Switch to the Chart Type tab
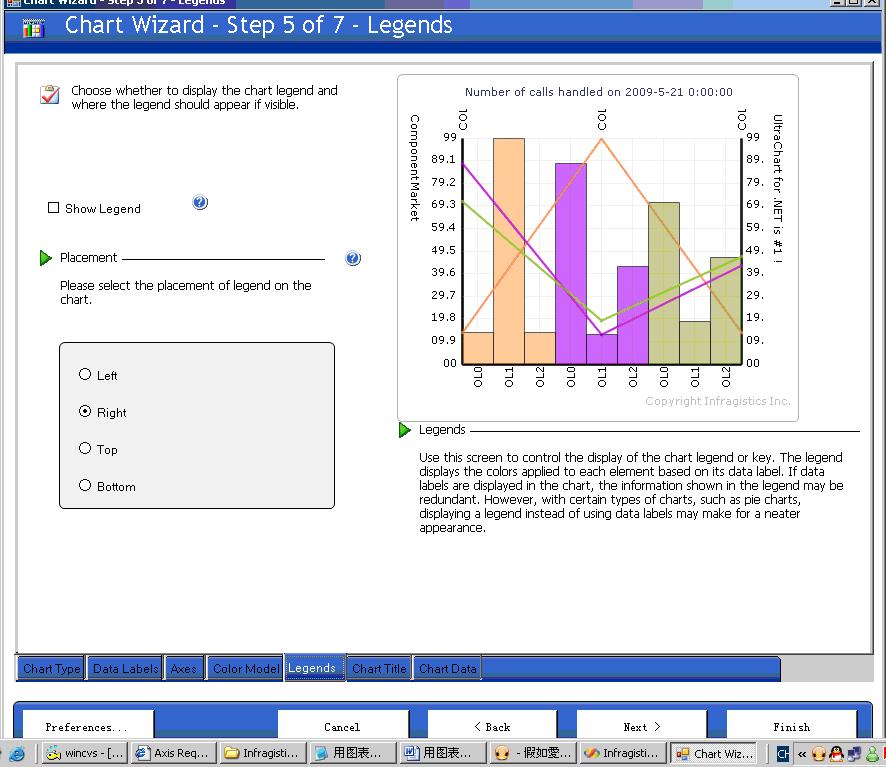Viewport: 886px width, 767px height. coord(51,669)
